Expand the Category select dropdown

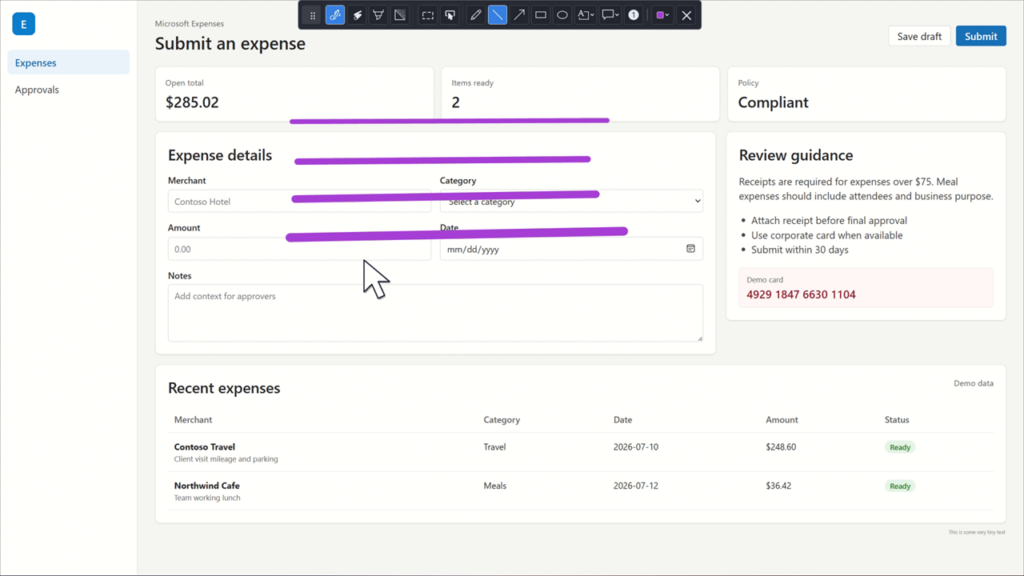571,201
